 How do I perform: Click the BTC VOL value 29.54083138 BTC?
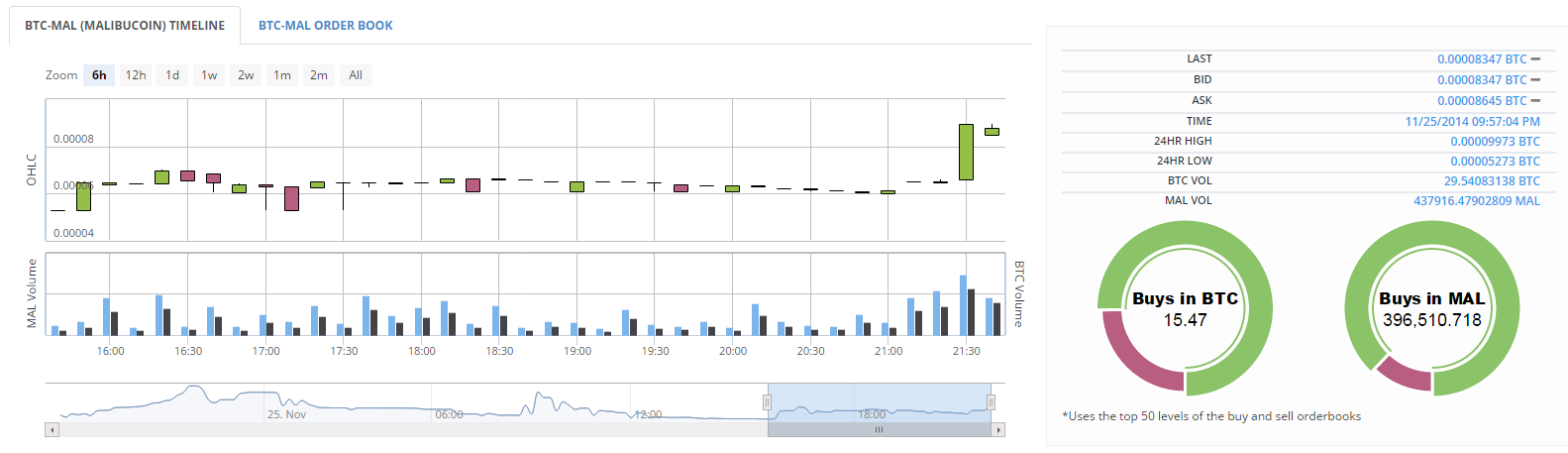pyautogui.click(x=1492, y=181)
